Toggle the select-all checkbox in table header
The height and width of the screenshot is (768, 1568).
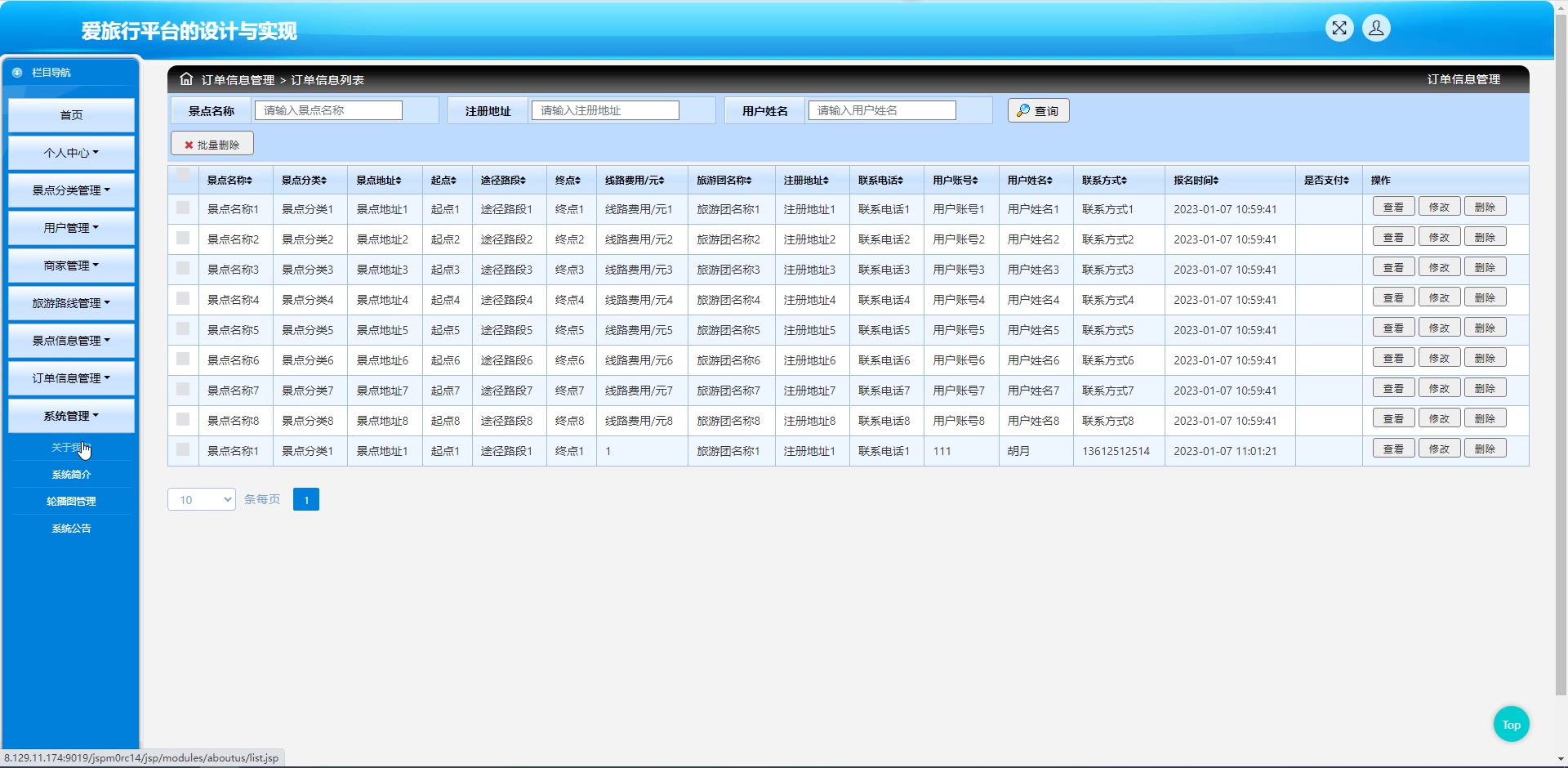point(183,174)
